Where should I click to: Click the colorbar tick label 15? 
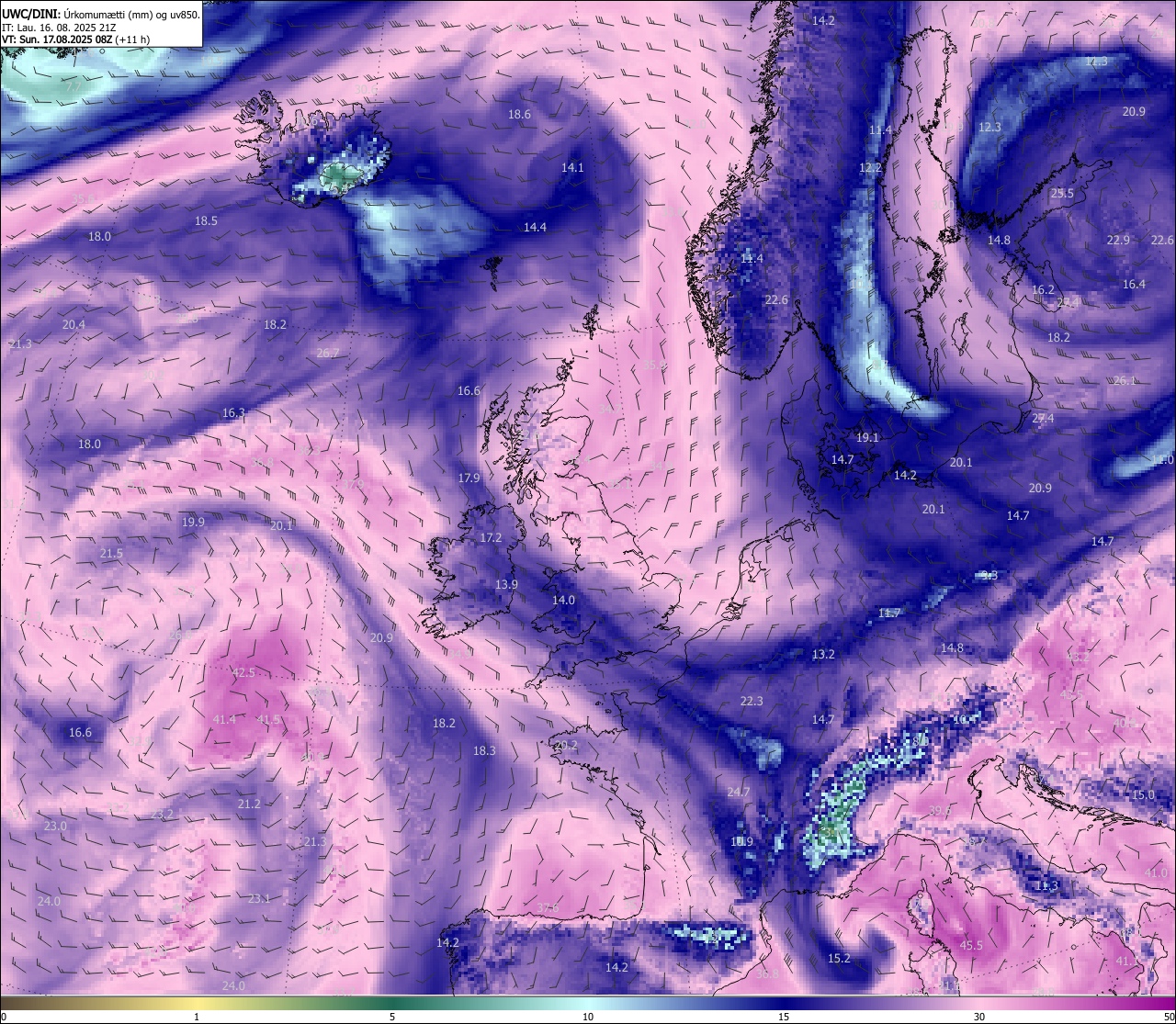click(x=784, y=1017)
